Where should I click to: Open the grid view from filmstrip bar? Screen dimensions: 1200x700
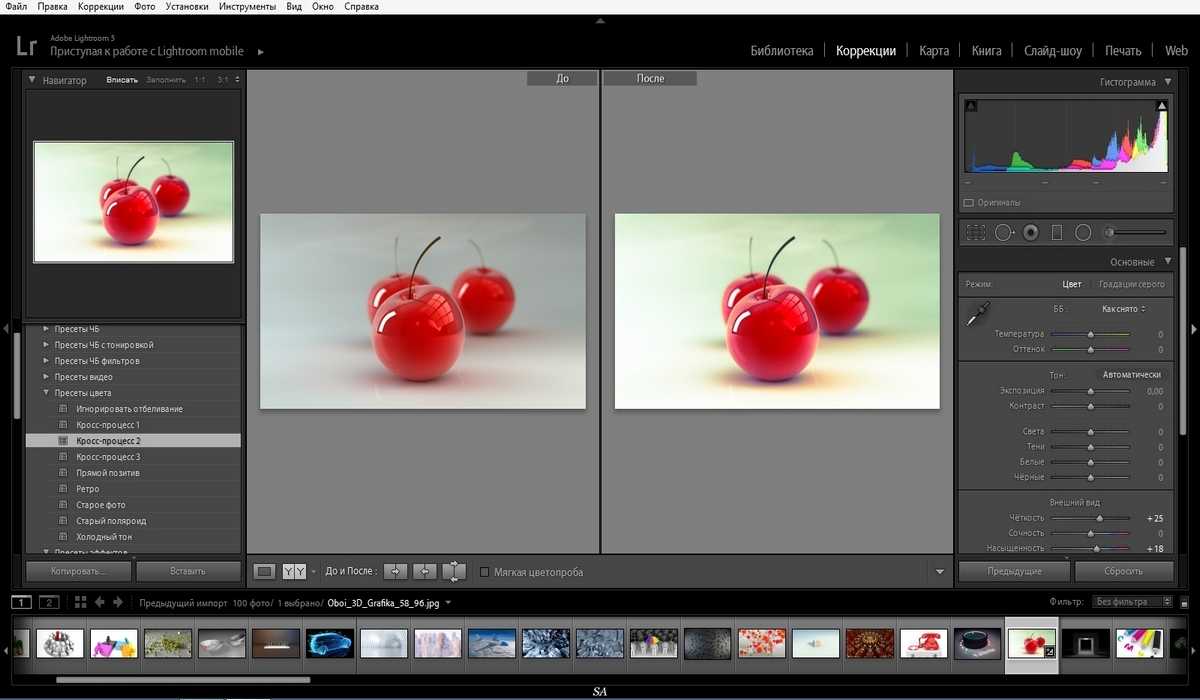click(x=81, y=602)
